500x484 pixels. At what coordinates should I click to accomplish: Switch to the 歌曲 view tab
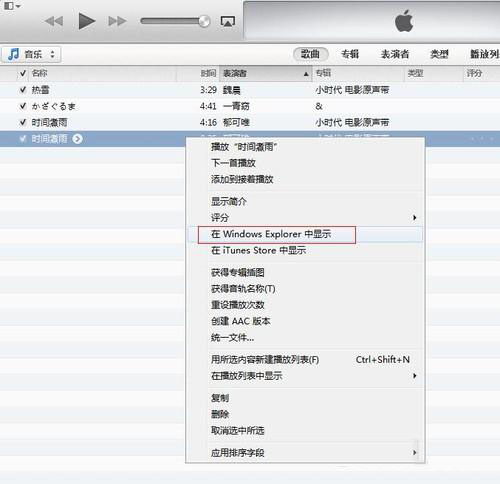tap(310, 54)
